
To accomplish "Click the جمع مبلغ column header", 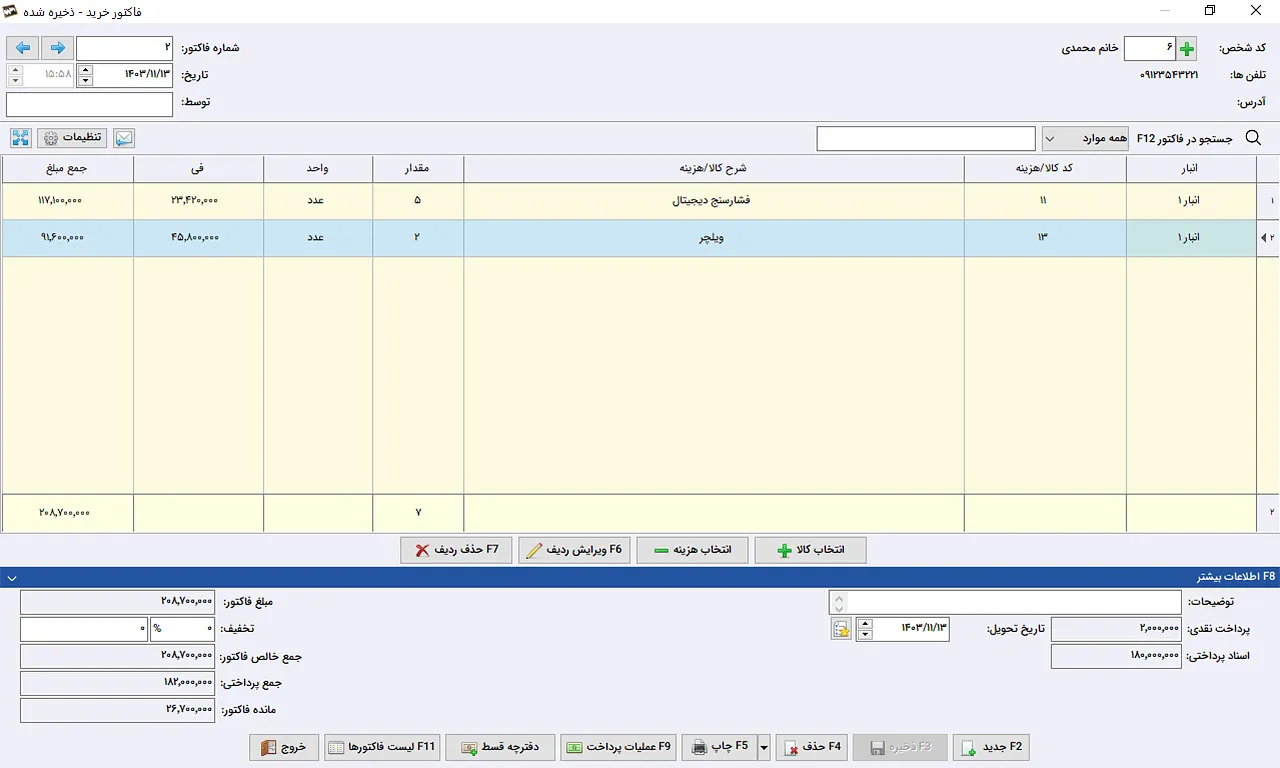I will 68,169.
